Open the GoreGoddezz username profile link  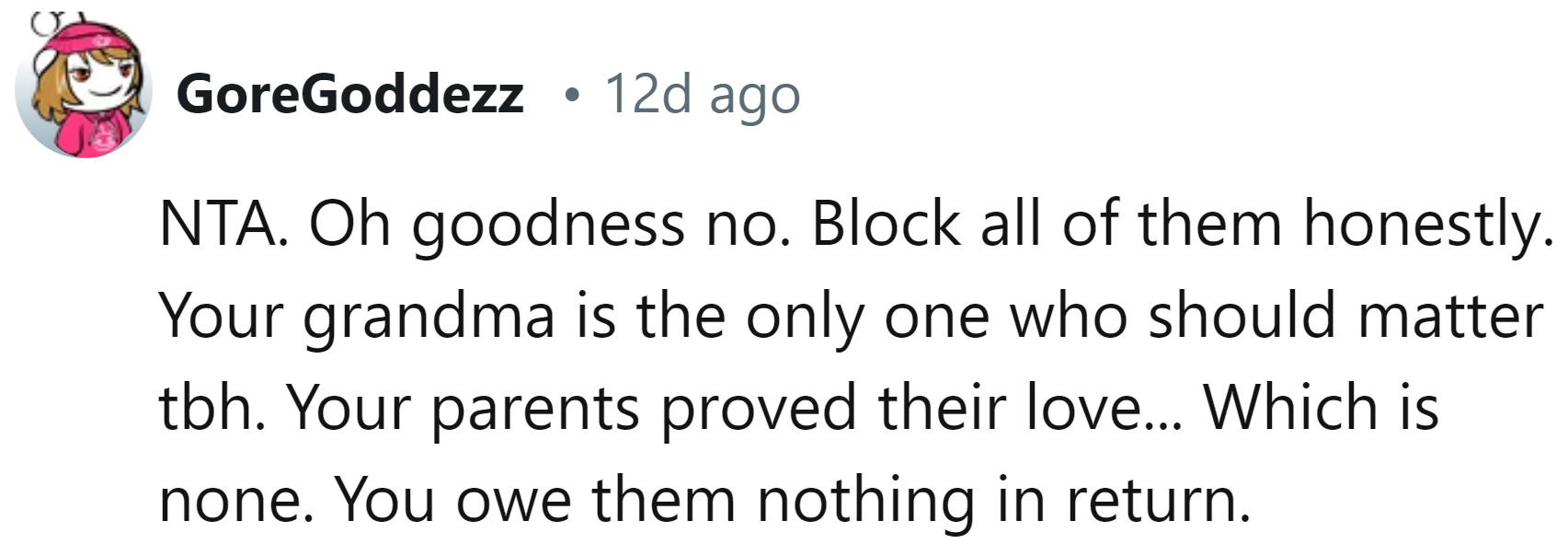tap(349, 94)
